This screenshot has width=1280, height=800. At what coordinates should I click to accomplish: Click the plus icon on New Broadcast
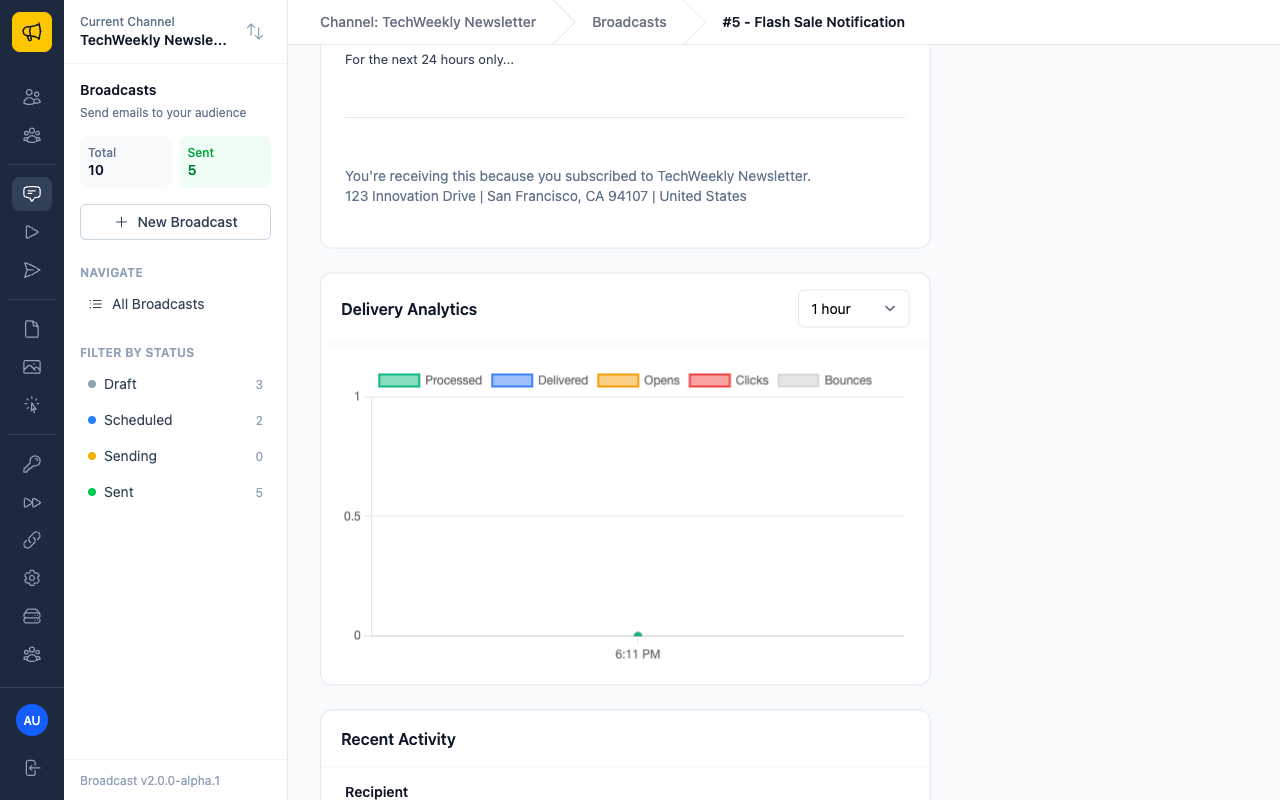[x=121, y=222]
